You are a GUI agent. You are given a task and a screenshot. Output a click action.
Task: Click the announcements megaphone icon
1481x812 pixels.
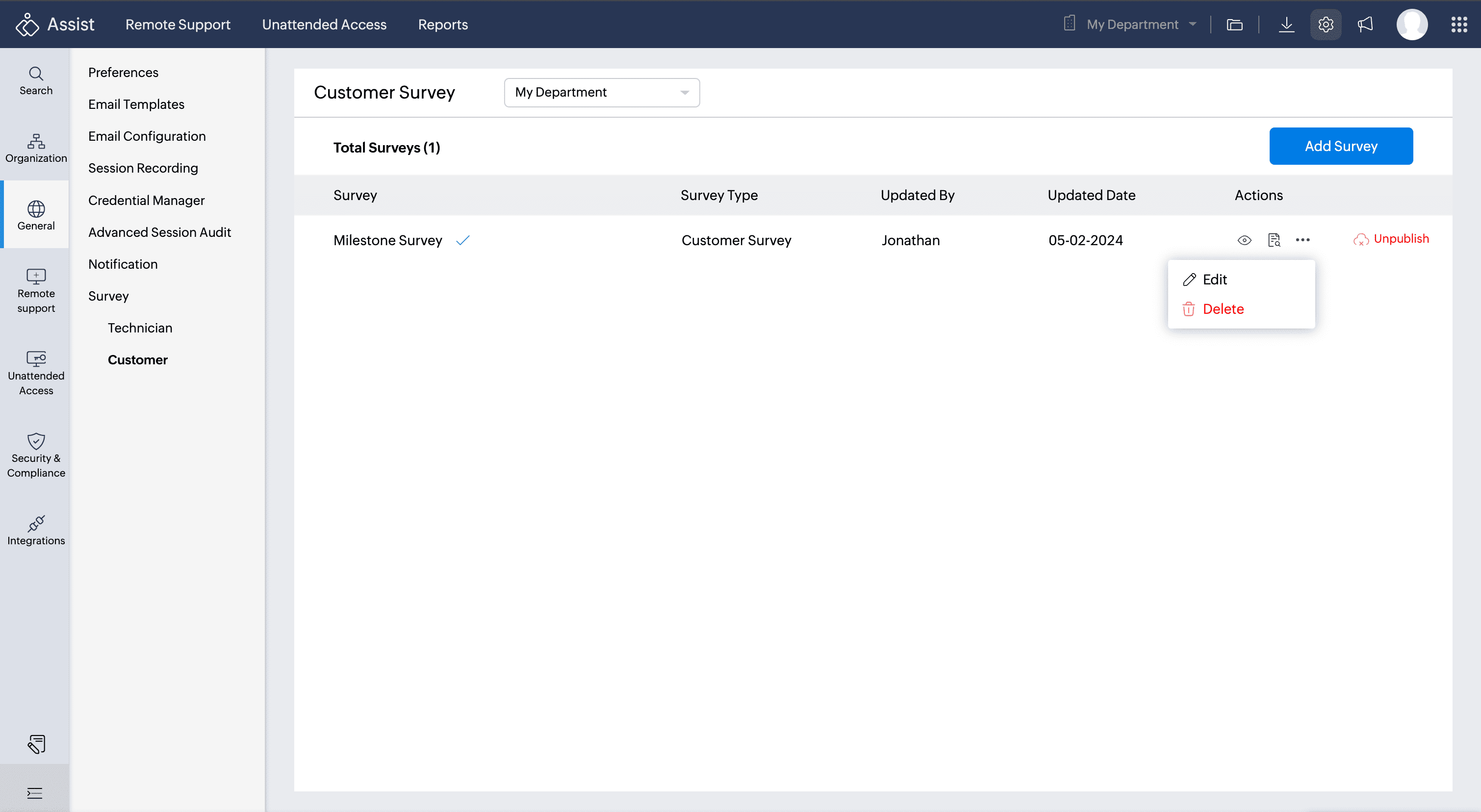[1365, 25]
